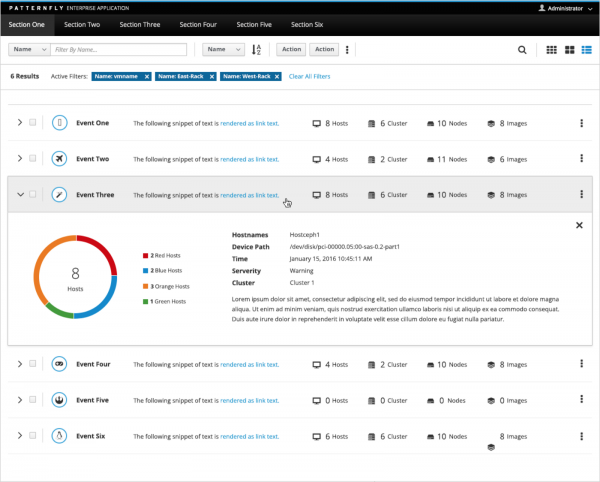Screen dimensions: 600x482
Task: Click the search magnifier icon
Action: click(522, 49)
